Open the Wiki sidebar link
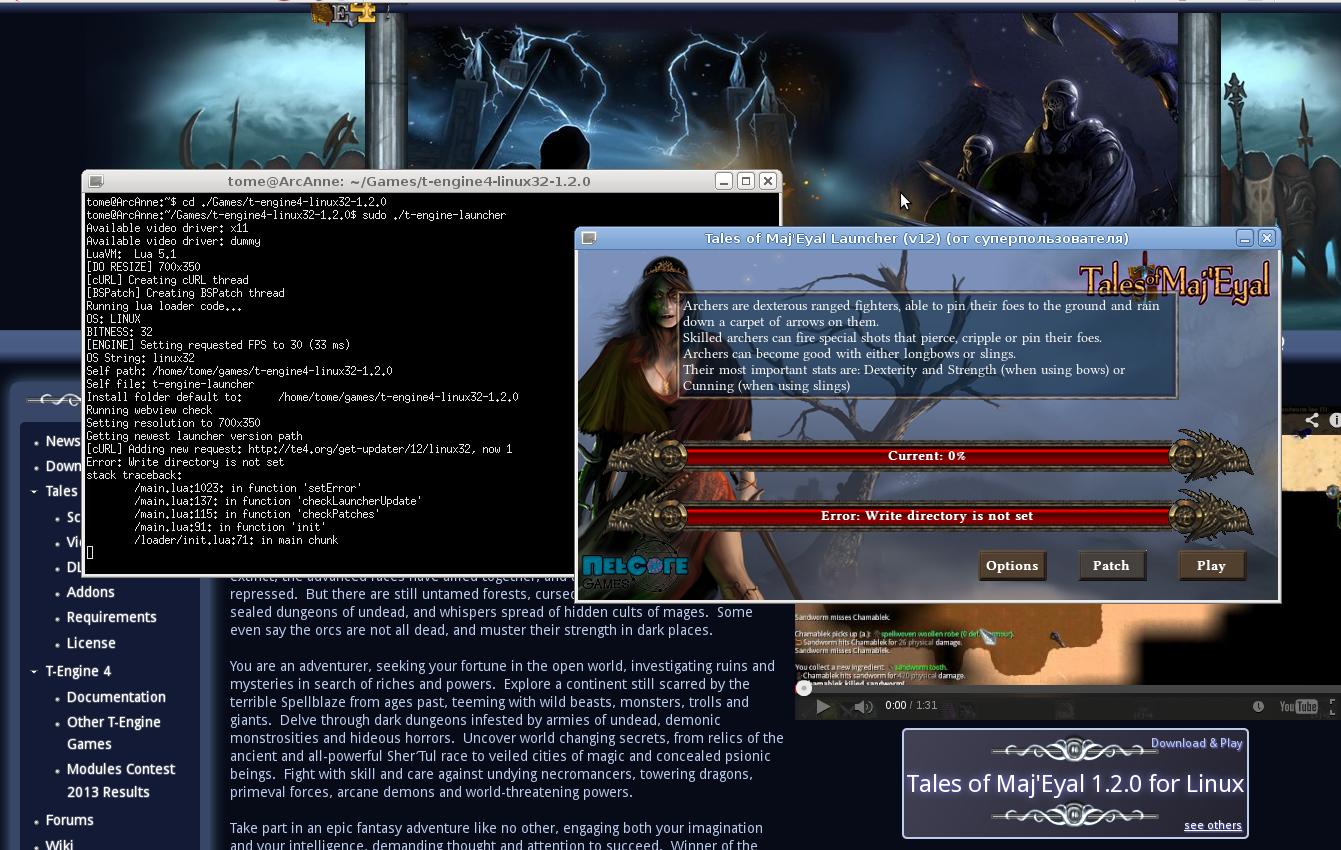 (59, 844)
